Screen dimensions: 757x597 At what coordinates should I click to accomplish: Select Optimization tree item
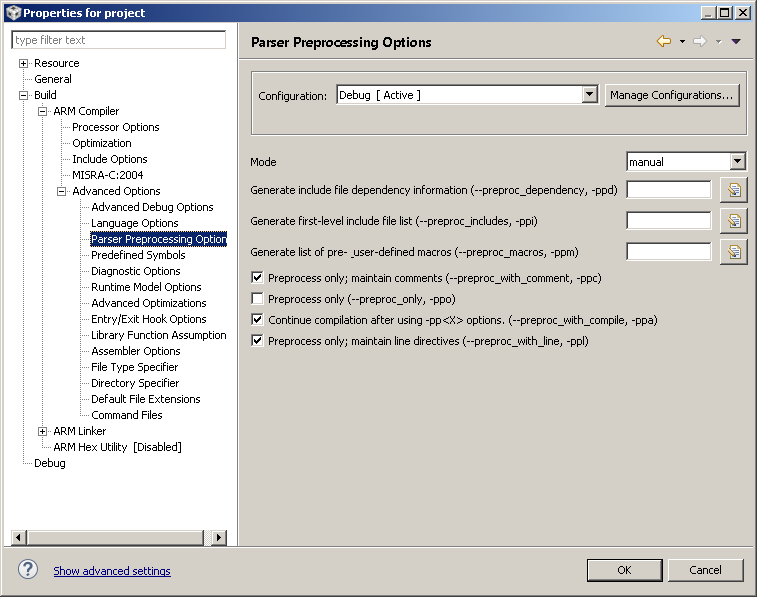tap(102, 143)
